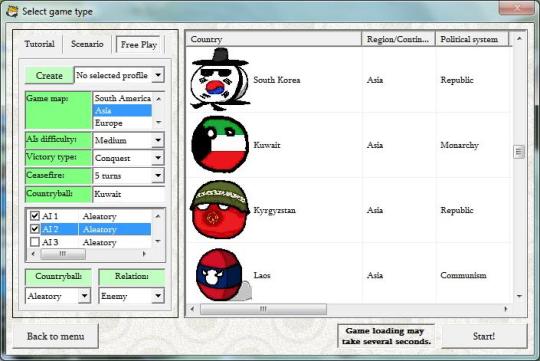
Task: Click country list scroll right arrow
Action: [506, 309]
